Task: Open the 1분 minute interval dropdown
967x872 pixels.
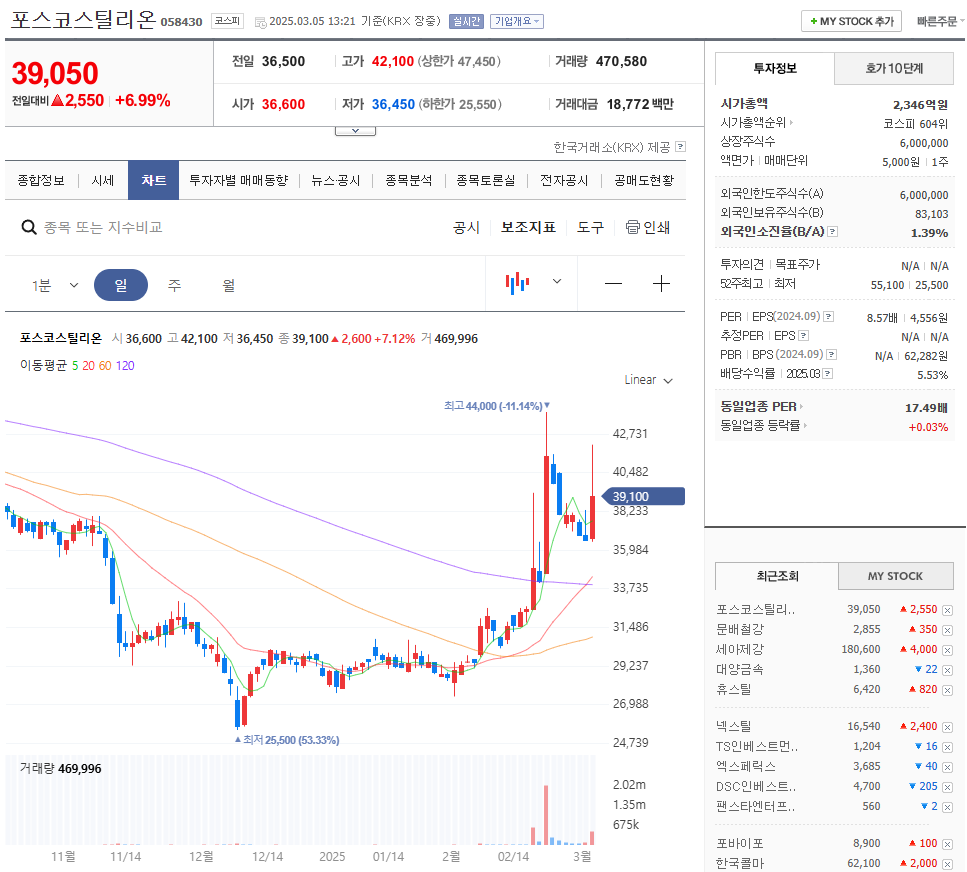Action: [x=55, y=285]
